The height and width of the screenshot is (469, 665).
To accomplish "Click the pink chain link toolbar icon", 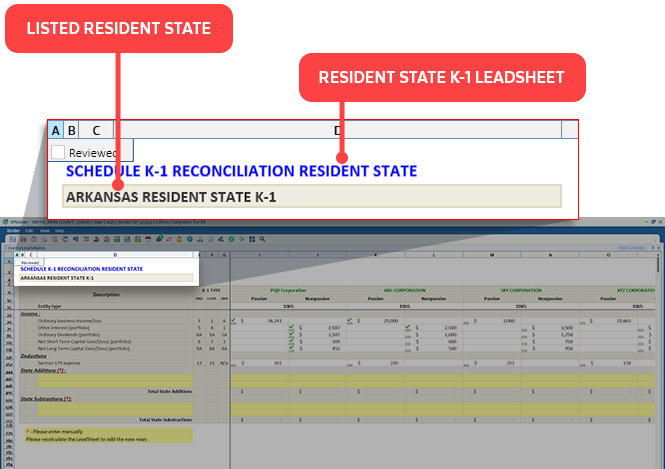I will 169,239.
